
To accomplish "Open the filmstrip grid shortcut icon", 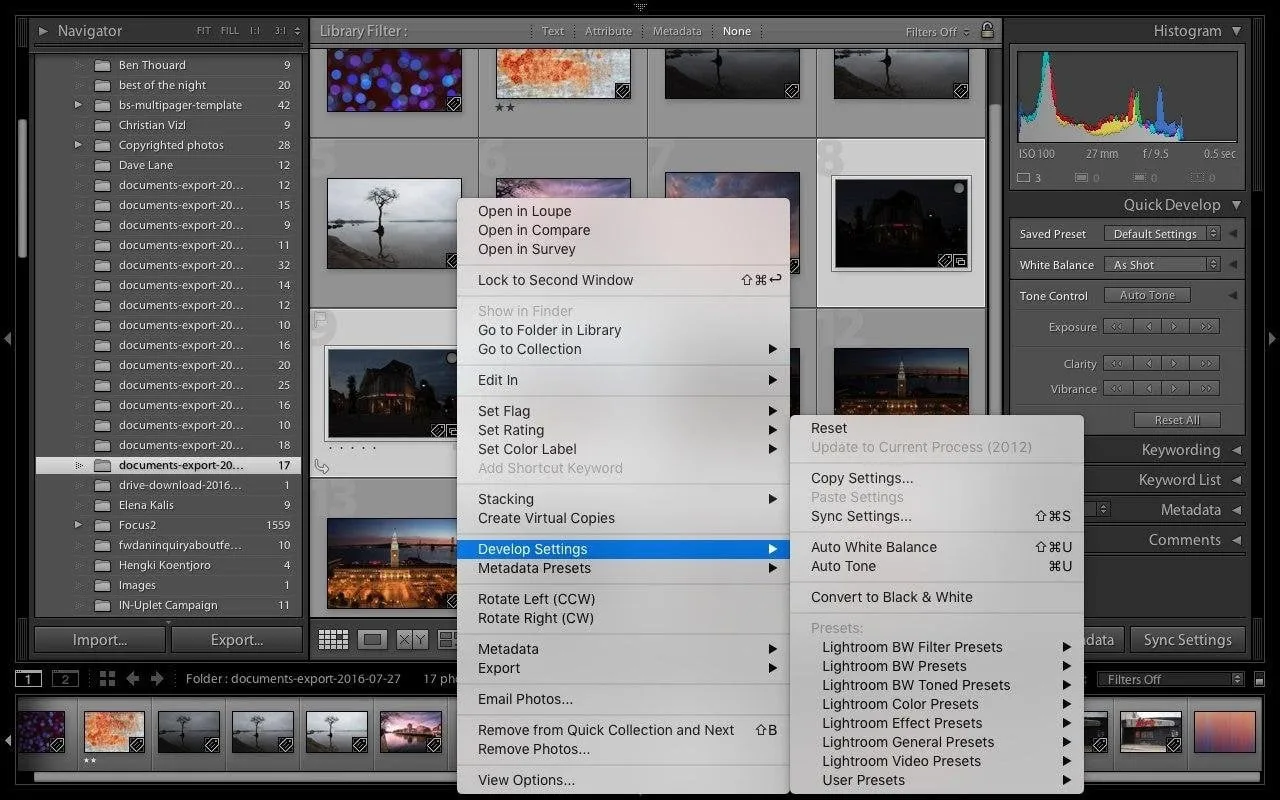I will pos(107,679).
